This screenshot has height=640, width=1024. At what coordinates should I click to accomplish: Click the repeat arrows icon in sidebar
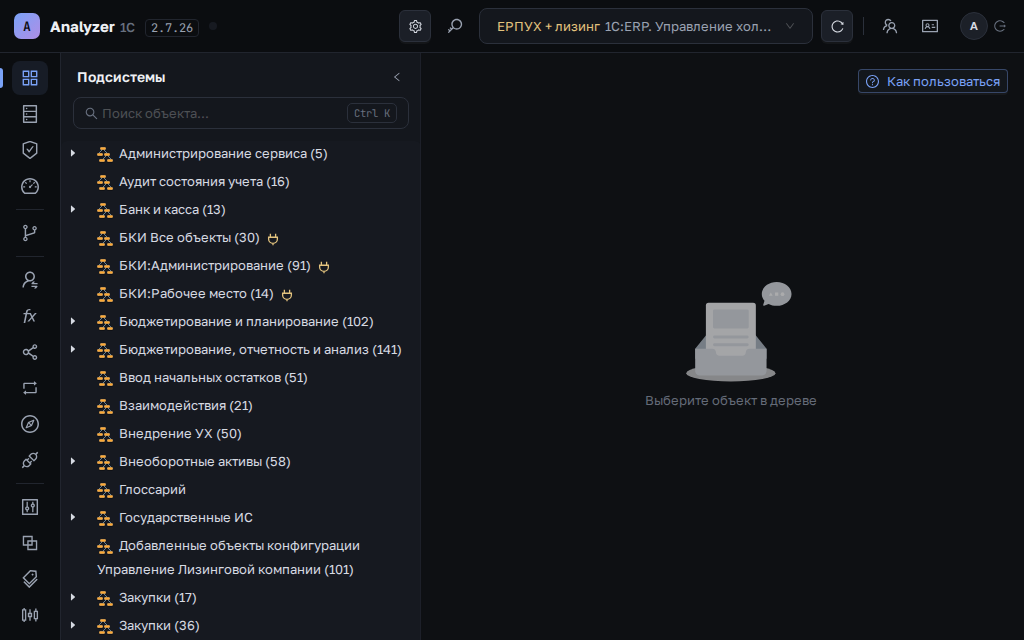[30, 388]
